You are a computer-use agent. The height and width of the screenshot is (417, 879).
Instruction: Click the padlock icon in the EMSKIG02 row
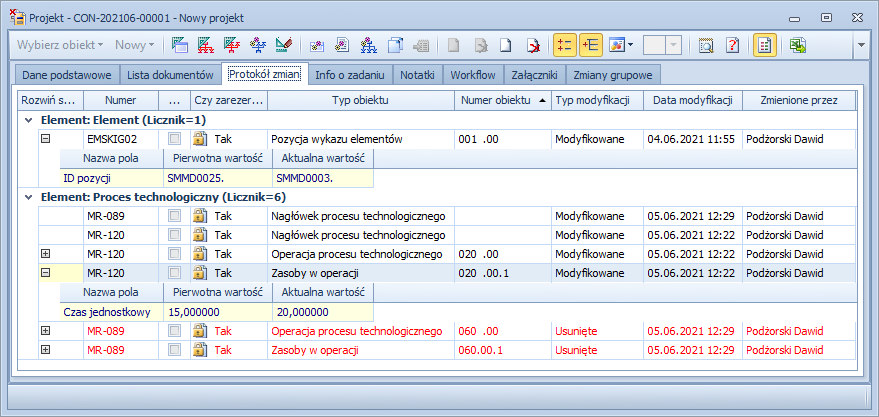click(x=199, y=139)
